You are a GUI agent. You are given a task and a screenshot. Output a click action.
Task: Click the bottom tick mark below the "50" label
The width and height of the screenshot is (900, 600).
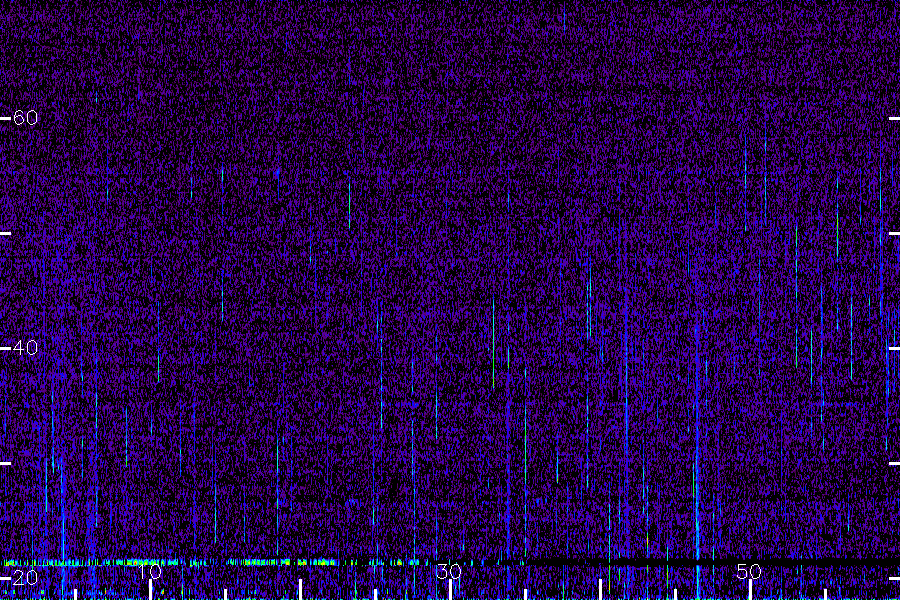click(750, 590)
